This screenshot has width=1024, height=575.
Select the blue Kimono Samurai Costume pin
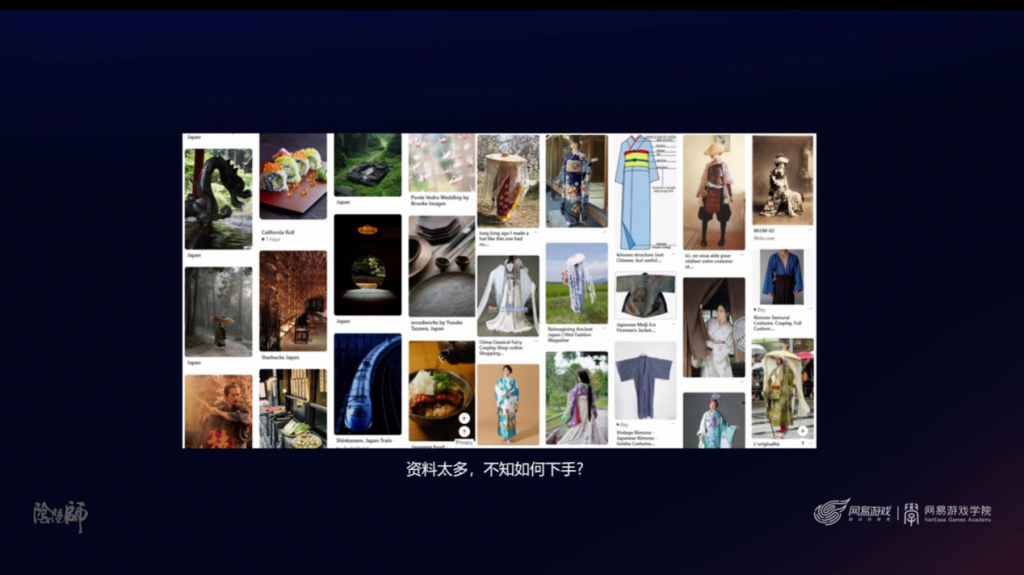coord(782,277)
